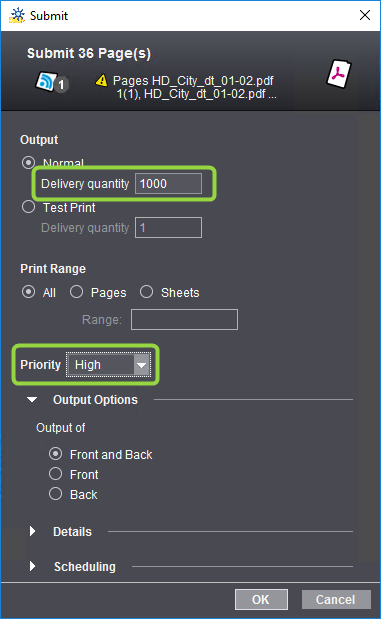This screenshot has width=381, height=619.
Task: Close the Submit dialog window
Action: 365,15
